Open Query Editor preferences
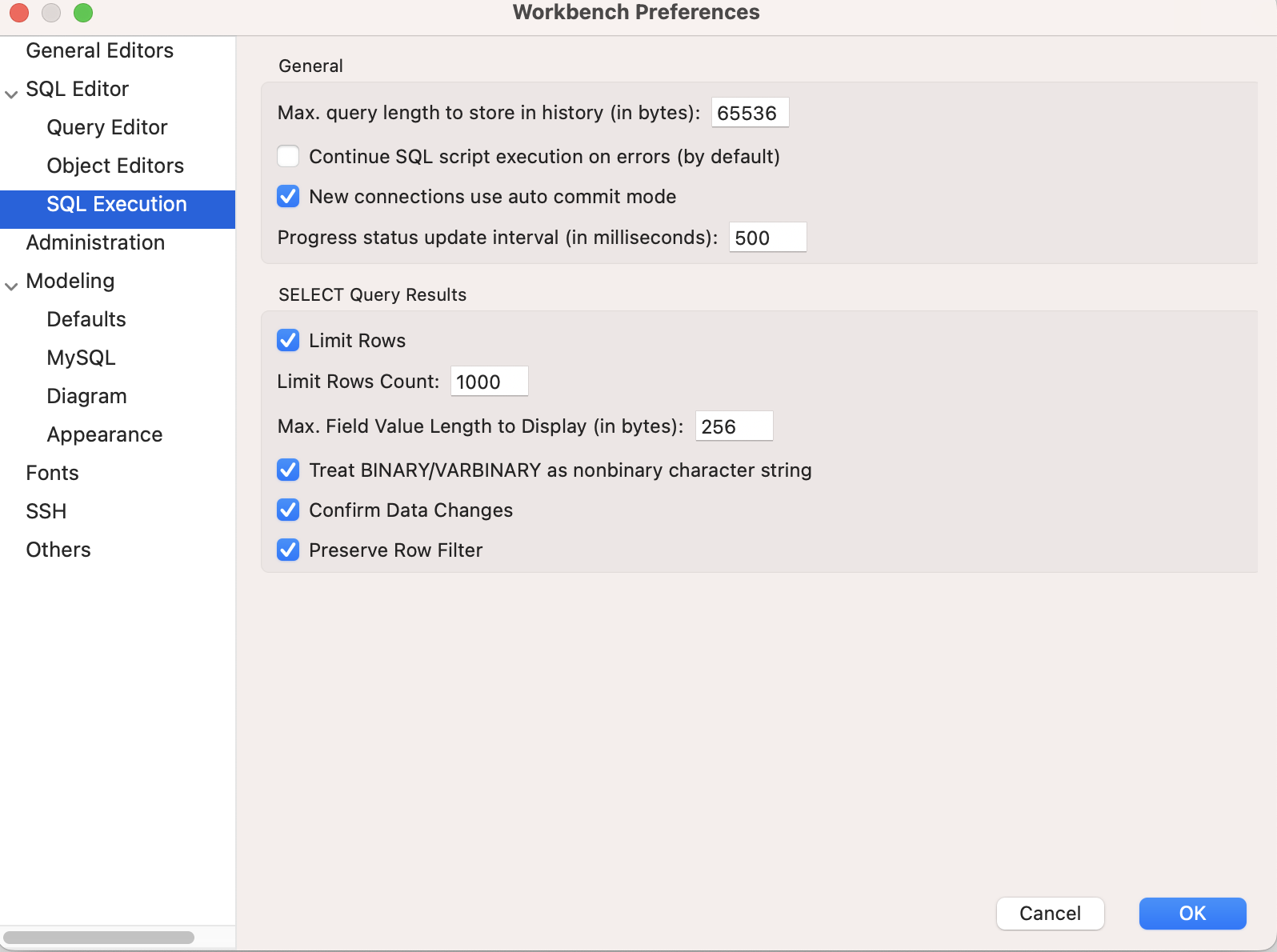 pyautogui.click(x=107, y=127)
